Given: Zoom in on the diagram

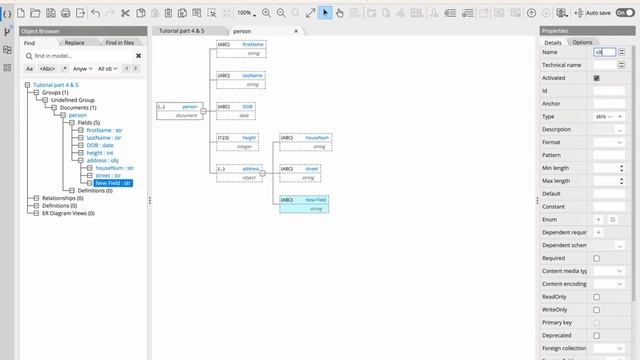Looking at the screenshot, I should coord(266,13).
